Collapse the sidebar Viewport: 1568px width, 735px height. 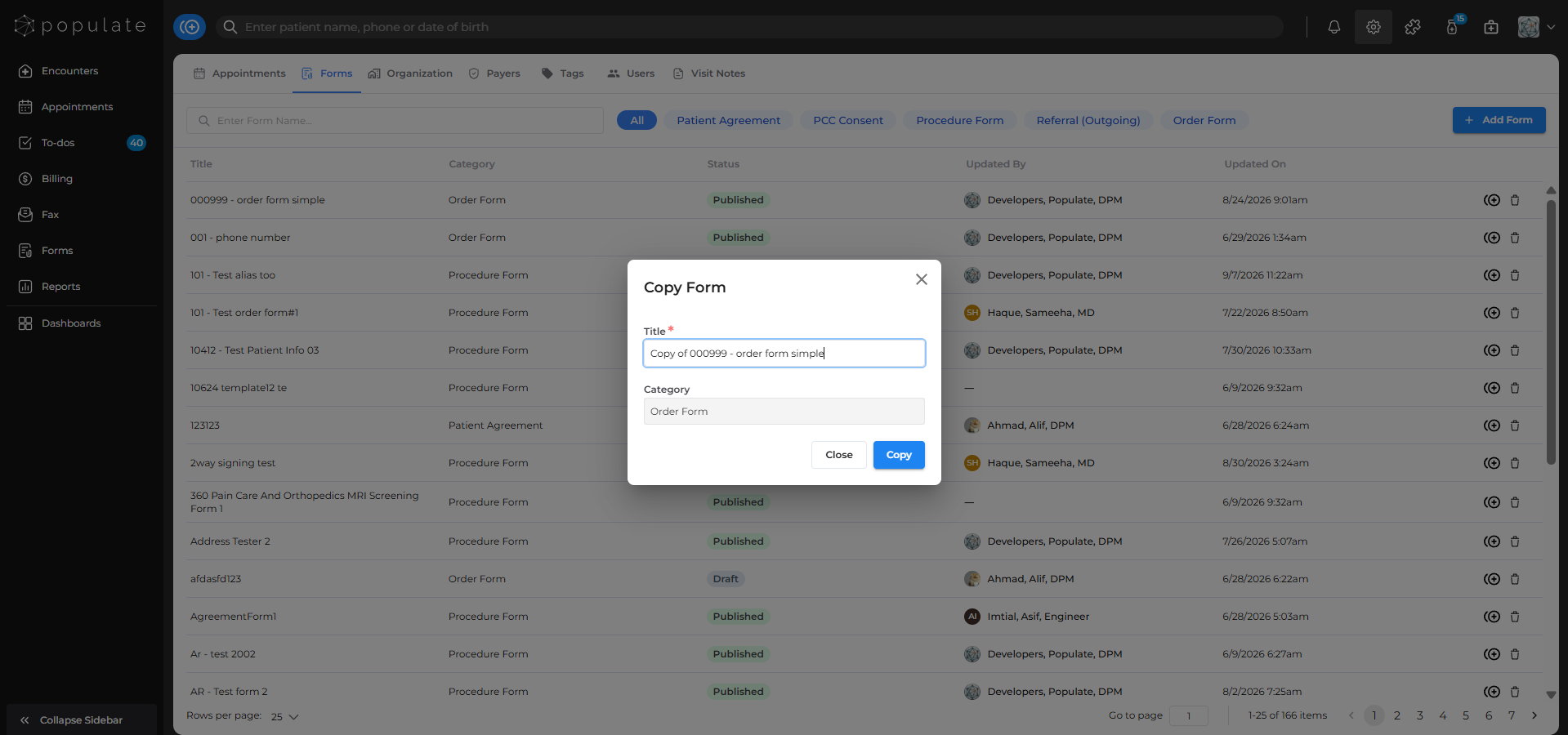[x=81, y=719]
